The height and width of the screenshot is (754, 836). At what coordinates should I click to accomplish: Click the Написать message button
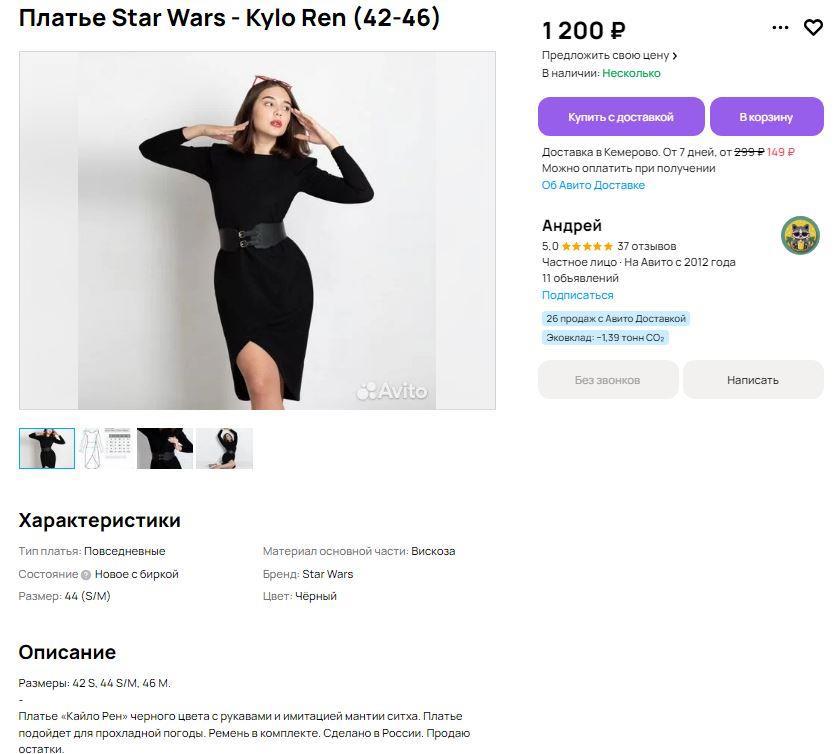(752, 380)
